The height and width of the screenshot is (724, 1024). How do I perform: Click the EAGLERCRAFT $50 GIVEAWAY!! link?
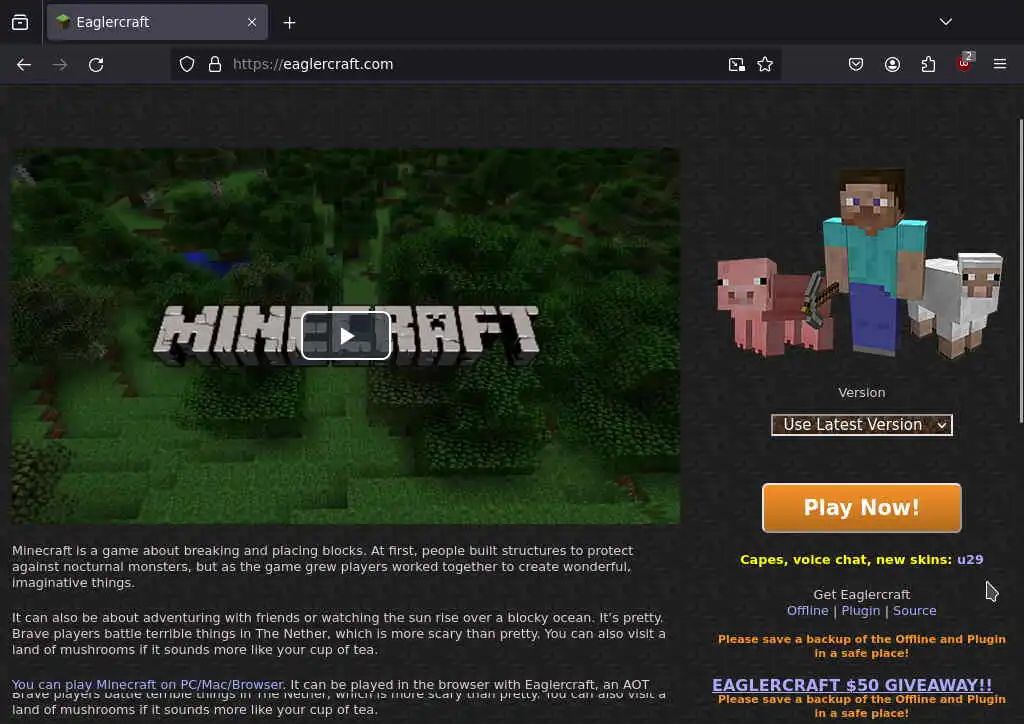(852, 684)
